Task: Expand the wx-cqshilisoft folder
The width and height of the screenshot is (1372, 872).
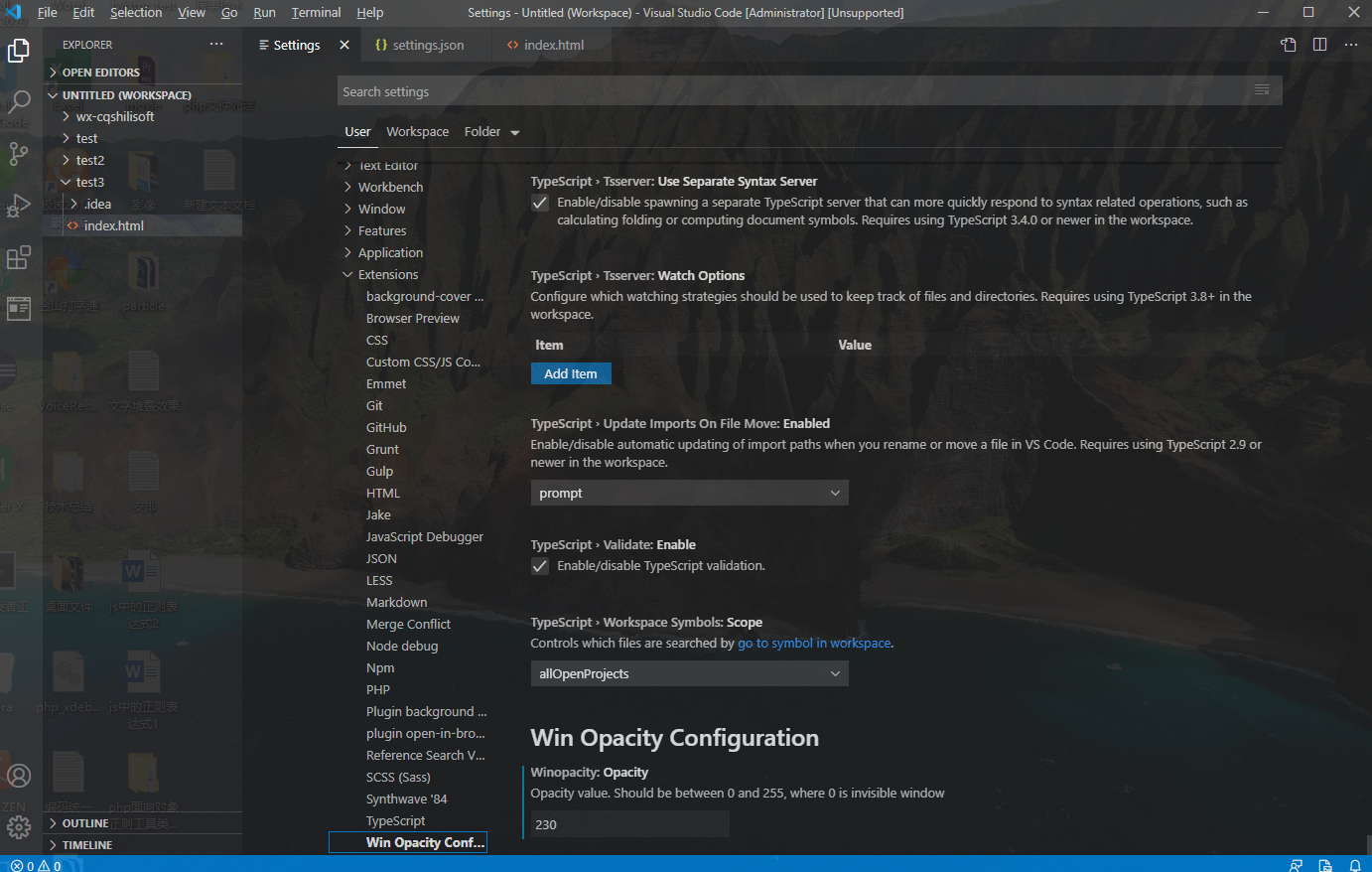Action: coord(142,116)
